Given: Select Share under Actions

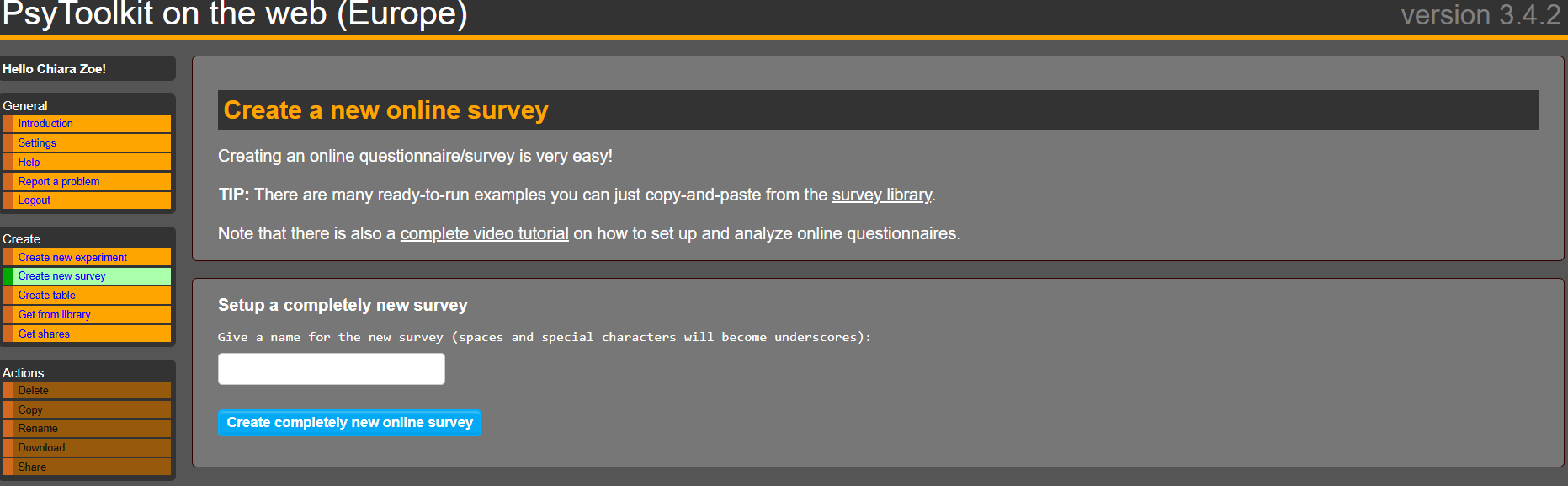Looking at the screenshot, I should pos(32,467).
